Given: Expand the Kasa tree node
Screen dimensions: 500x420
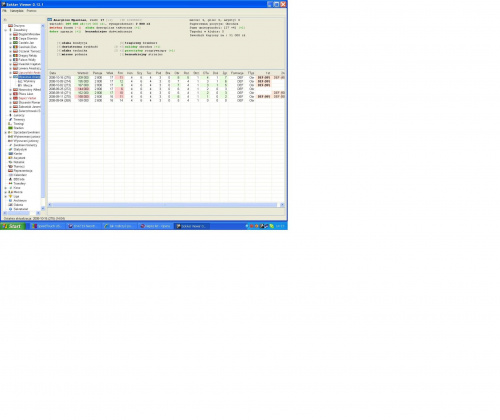Looking at the screenshot, I should point(6,188).
